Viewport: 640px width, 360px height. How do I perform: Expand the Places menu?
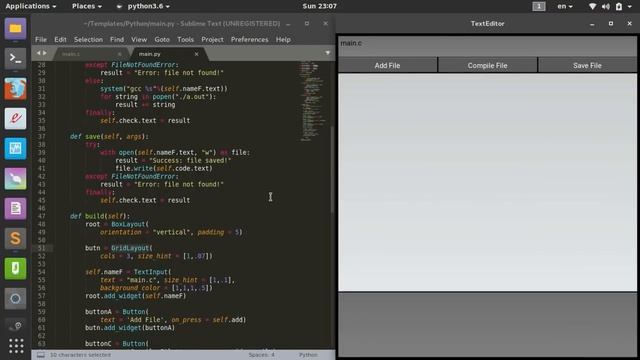87,6
